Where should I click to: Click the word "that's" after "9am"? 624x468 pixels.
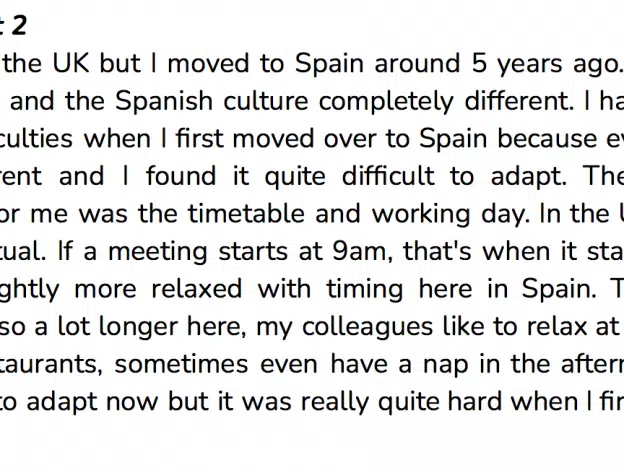point(437,251)
